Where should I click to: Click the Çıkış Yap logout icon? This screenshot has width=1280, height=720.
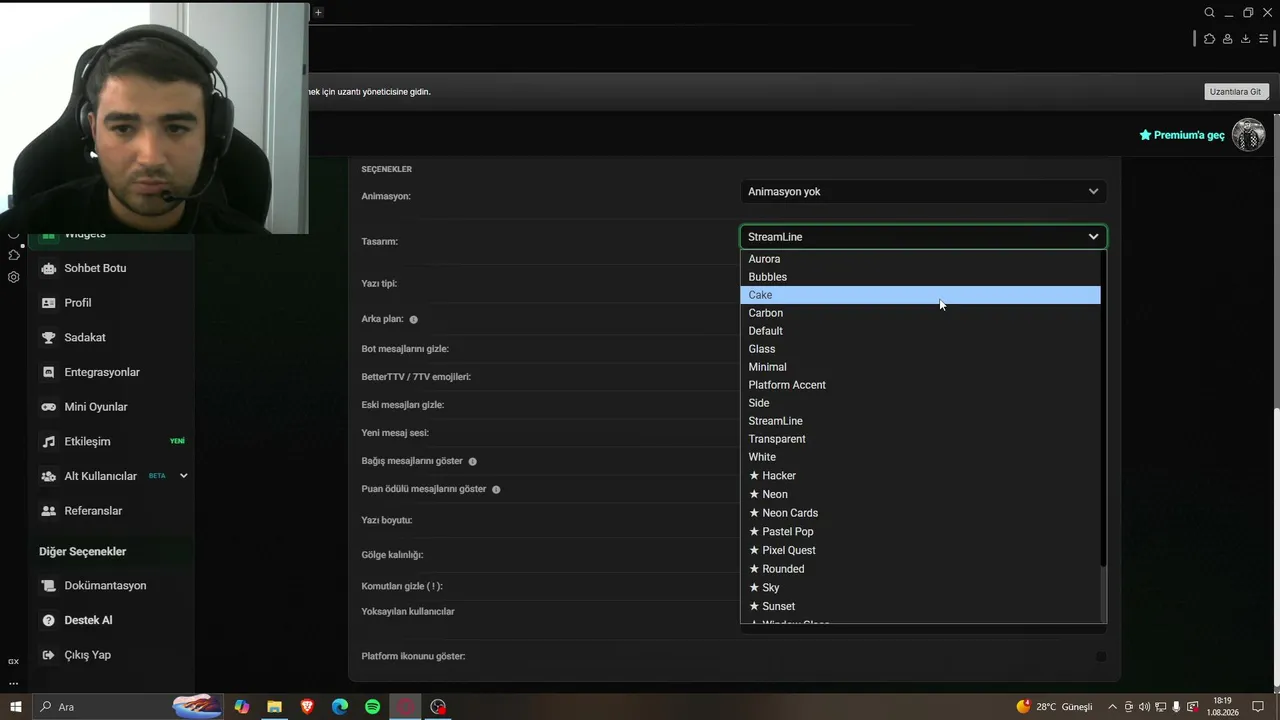click(48, 655)
